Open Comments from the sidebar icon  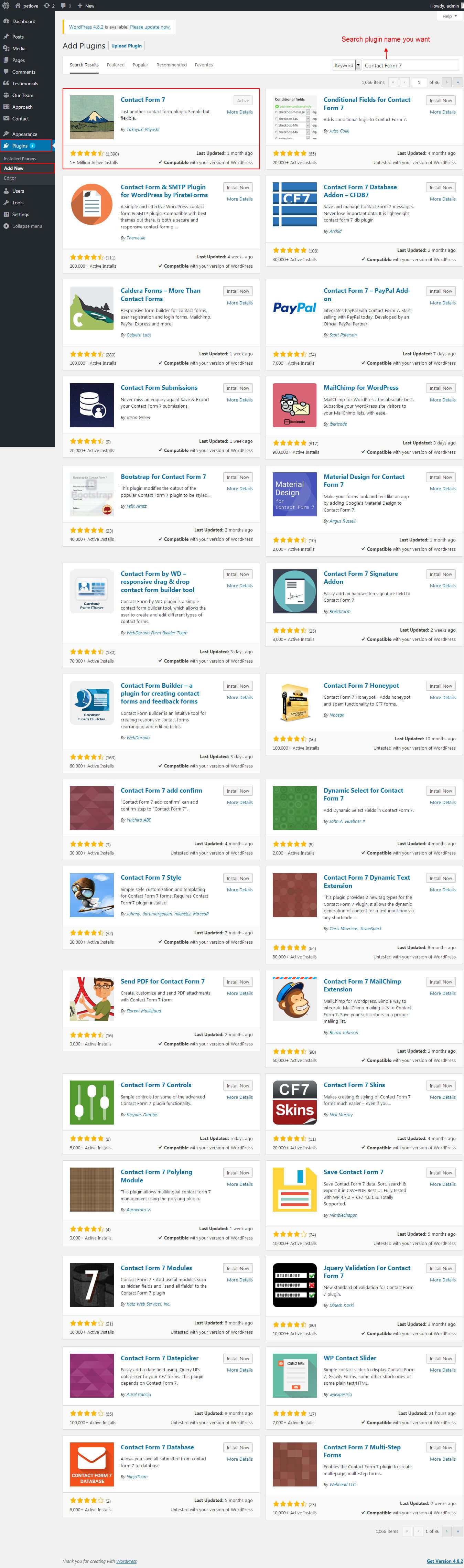[6, 72]
